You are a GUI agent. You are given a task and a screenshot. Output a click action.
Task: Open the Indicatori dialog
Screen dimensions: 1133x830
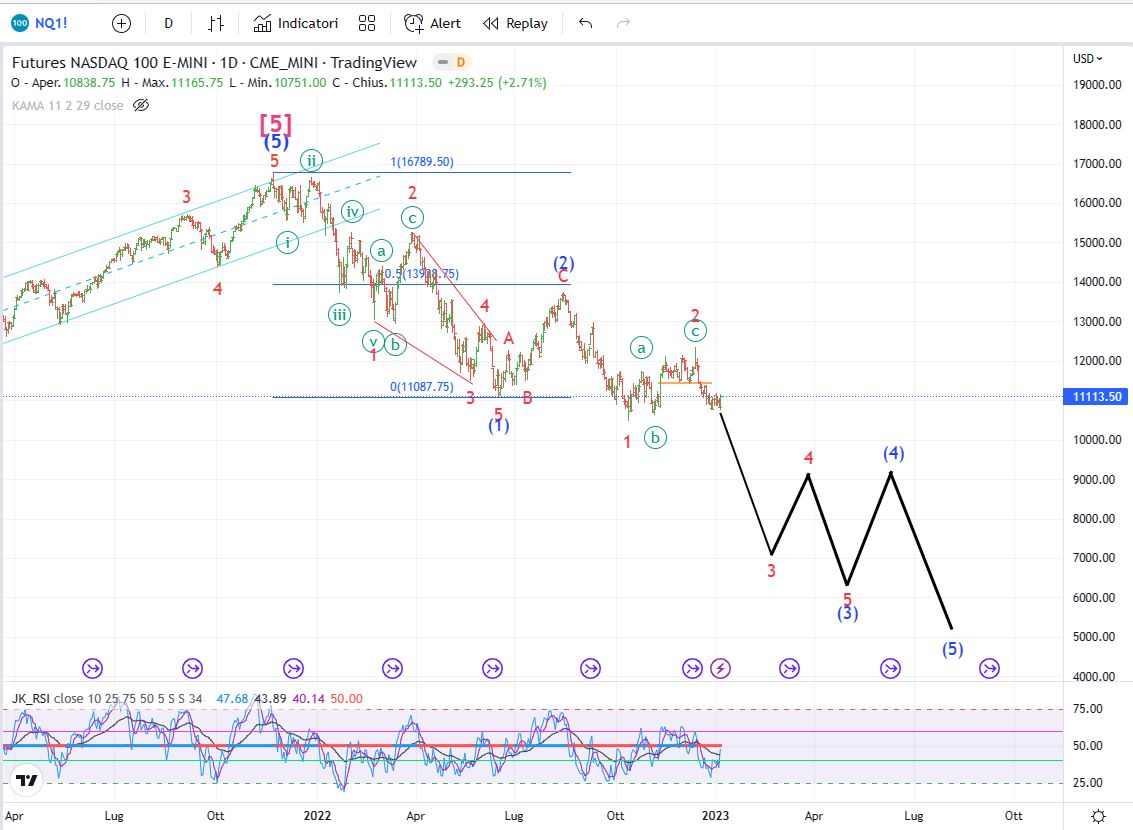tap(296, 23)
